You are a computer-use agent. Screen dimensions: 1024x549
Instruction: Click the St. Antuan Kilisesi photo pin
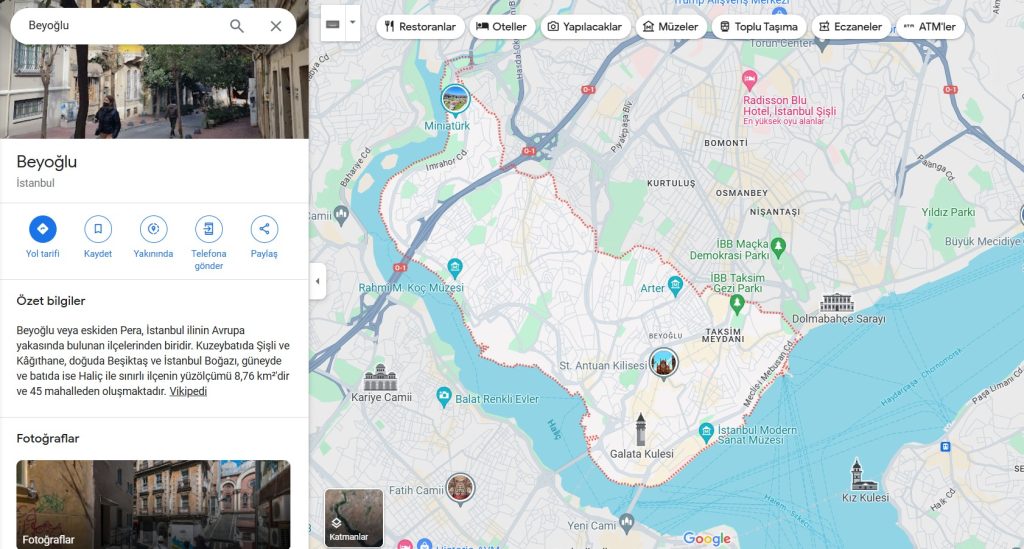point(664,364)
